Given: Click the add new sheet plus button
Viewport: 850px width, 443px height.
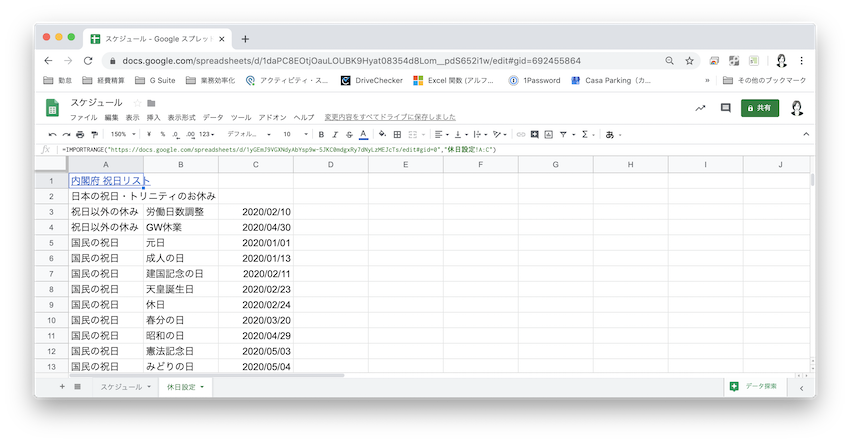Looking at the screenshot, I should (62, 386).
